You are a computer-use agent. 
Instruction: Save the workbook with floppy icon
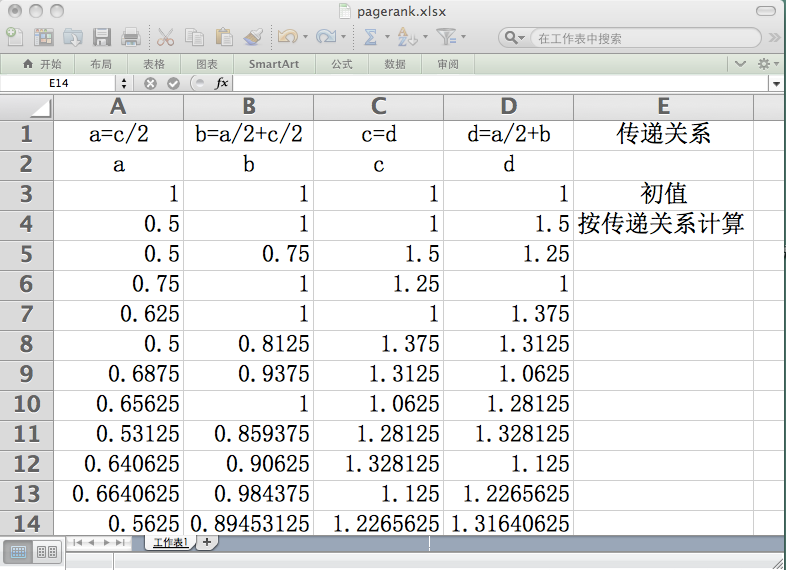coord(102,38)
